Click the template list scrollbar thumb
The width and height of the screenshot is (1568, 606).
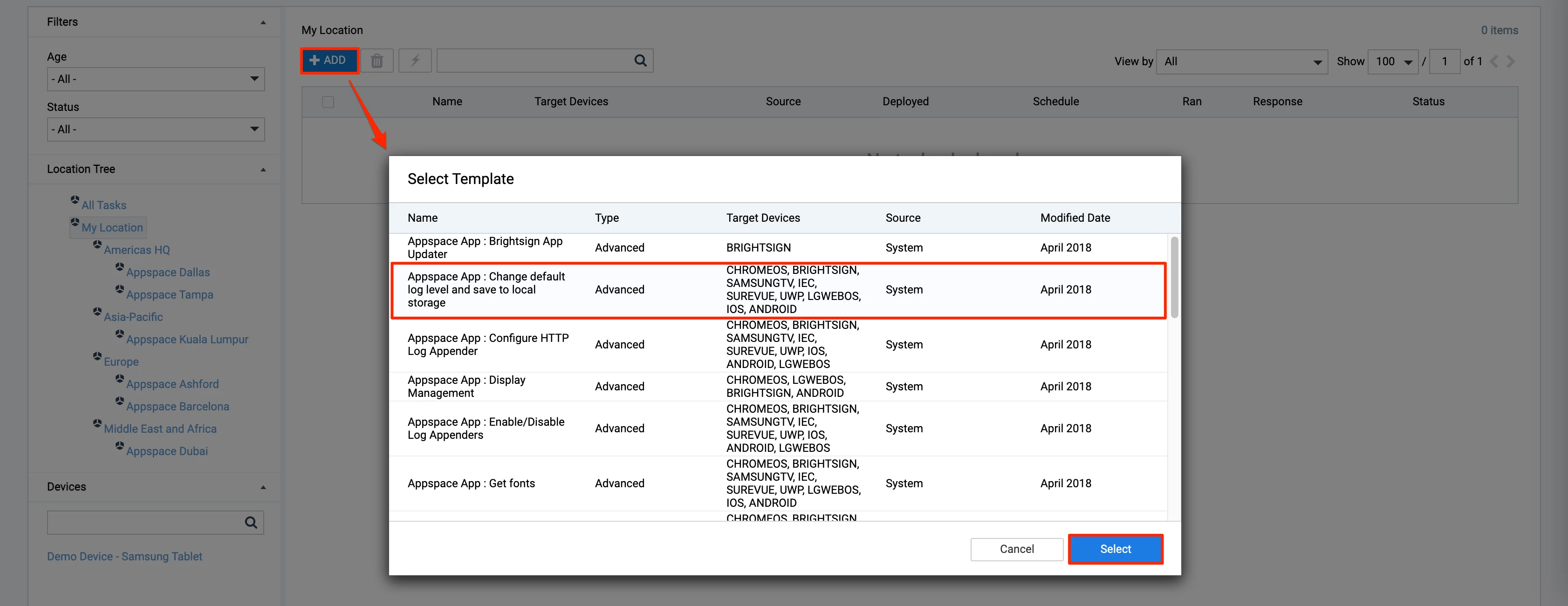click(x=1174, y=277)
